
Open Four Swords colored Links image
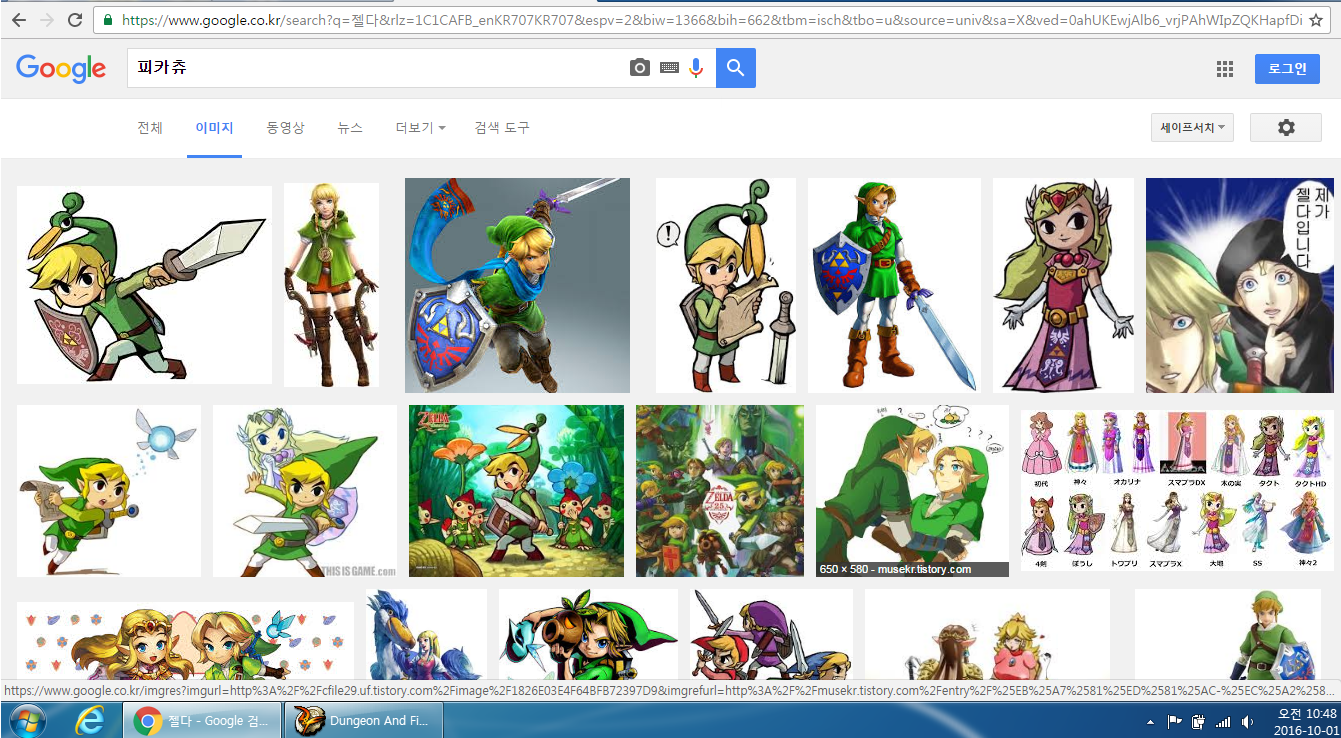pyautogui.click(x=771, y=635)
